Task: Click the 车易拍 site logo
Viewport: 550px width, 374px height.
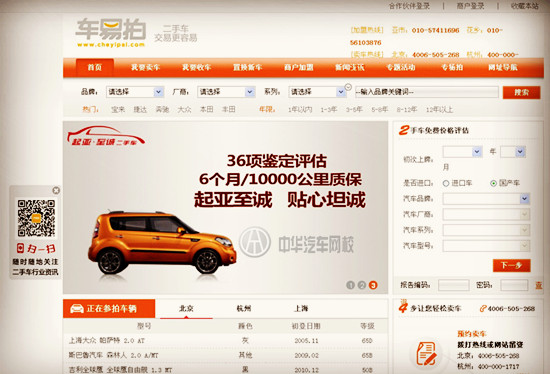Action: [x=110, y=32]
